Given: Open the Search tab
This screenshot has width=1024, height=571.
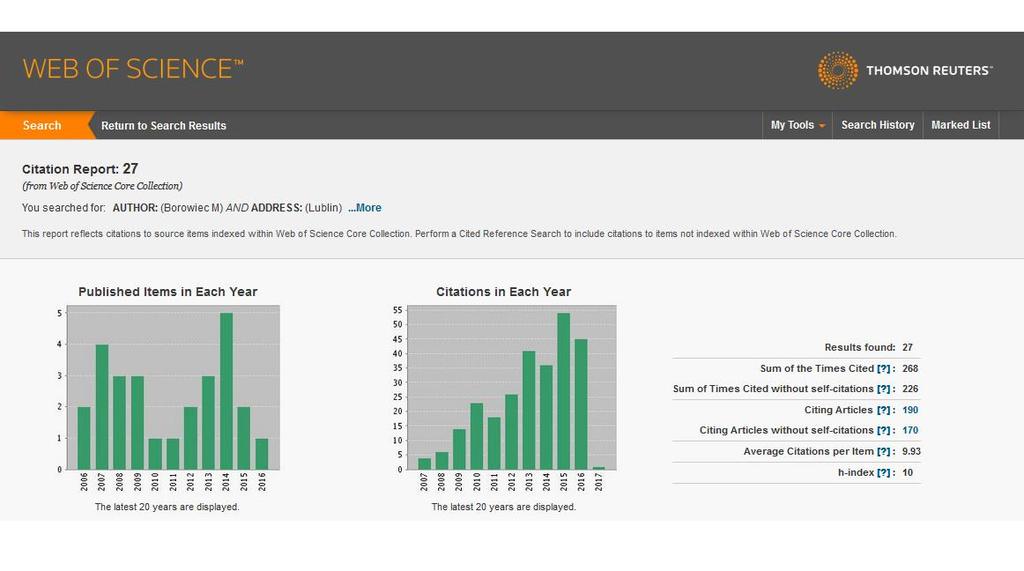Looking at the screenshot, I should tap(42, 125).
